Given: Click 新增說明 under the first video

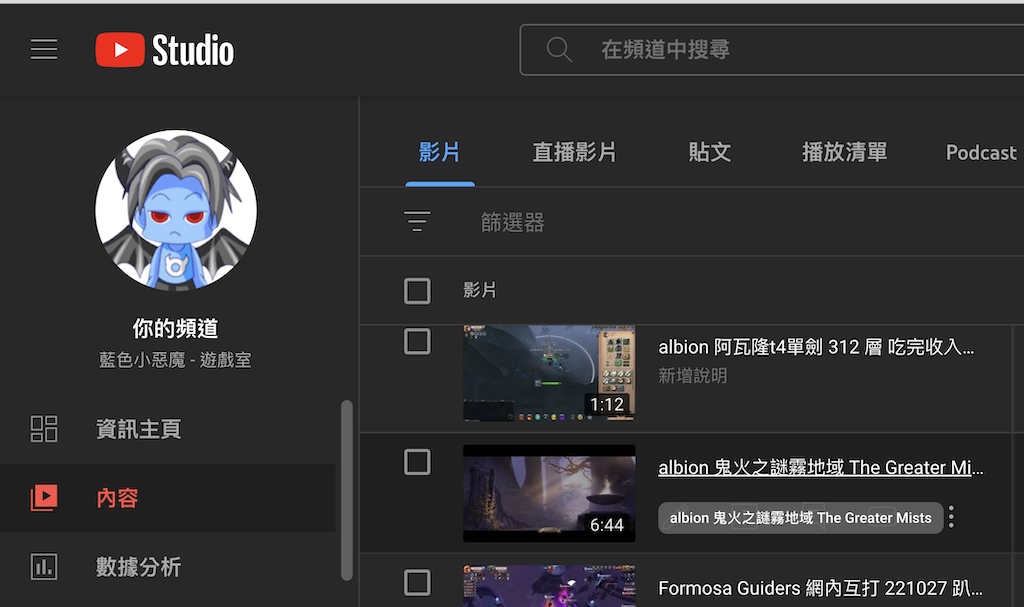Looking at the screenshot, I should (x=692, y=376).
